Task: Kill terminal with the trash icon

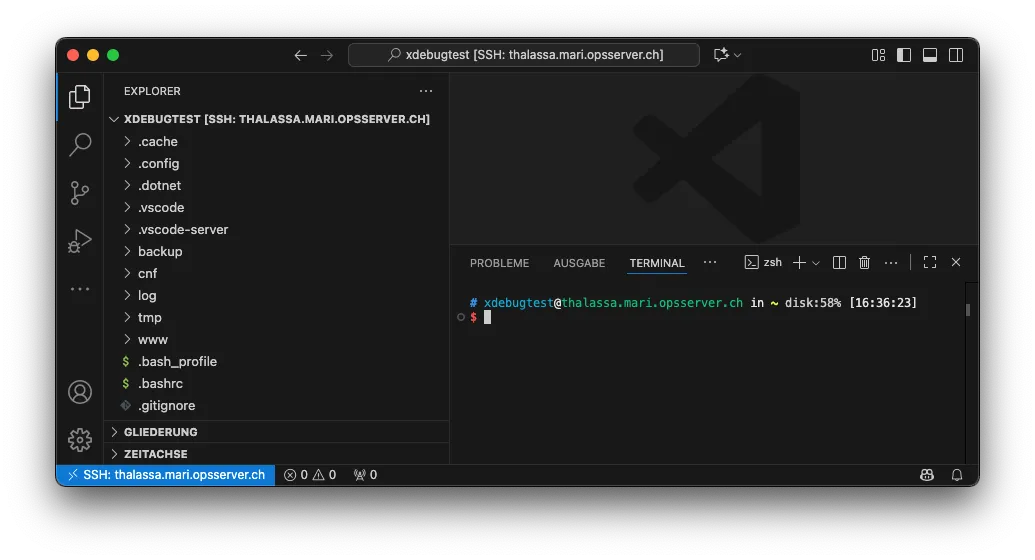Action: coord(865,263)
